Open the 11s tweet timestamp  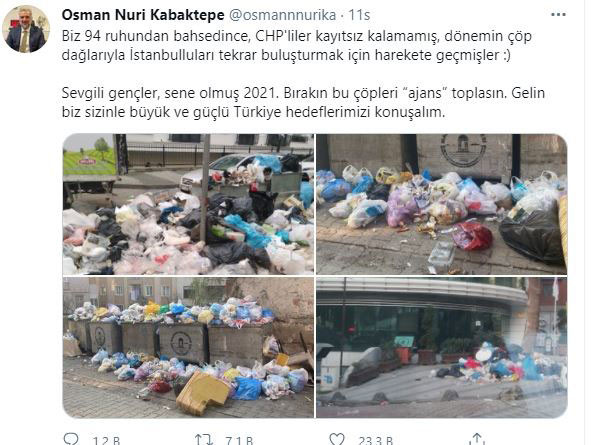point(359,15)
